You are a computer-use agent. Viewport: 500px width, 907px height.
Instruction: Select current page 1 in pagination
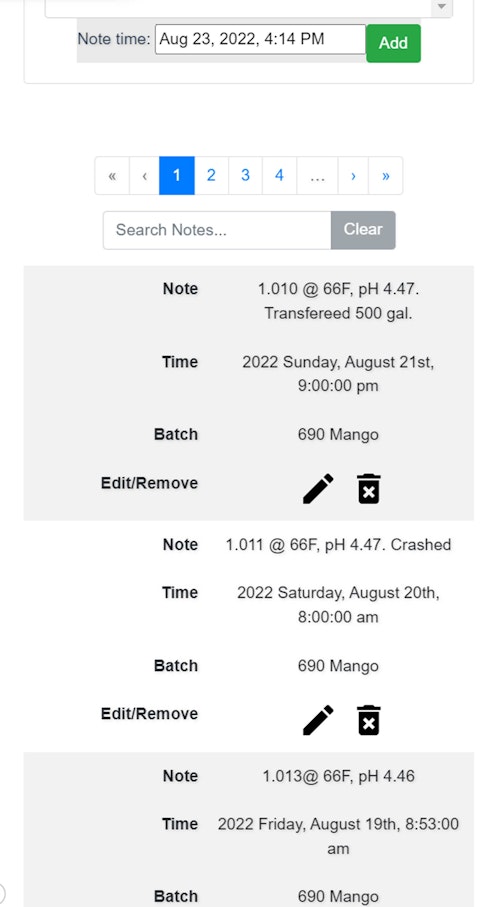[x=177, y=176]
